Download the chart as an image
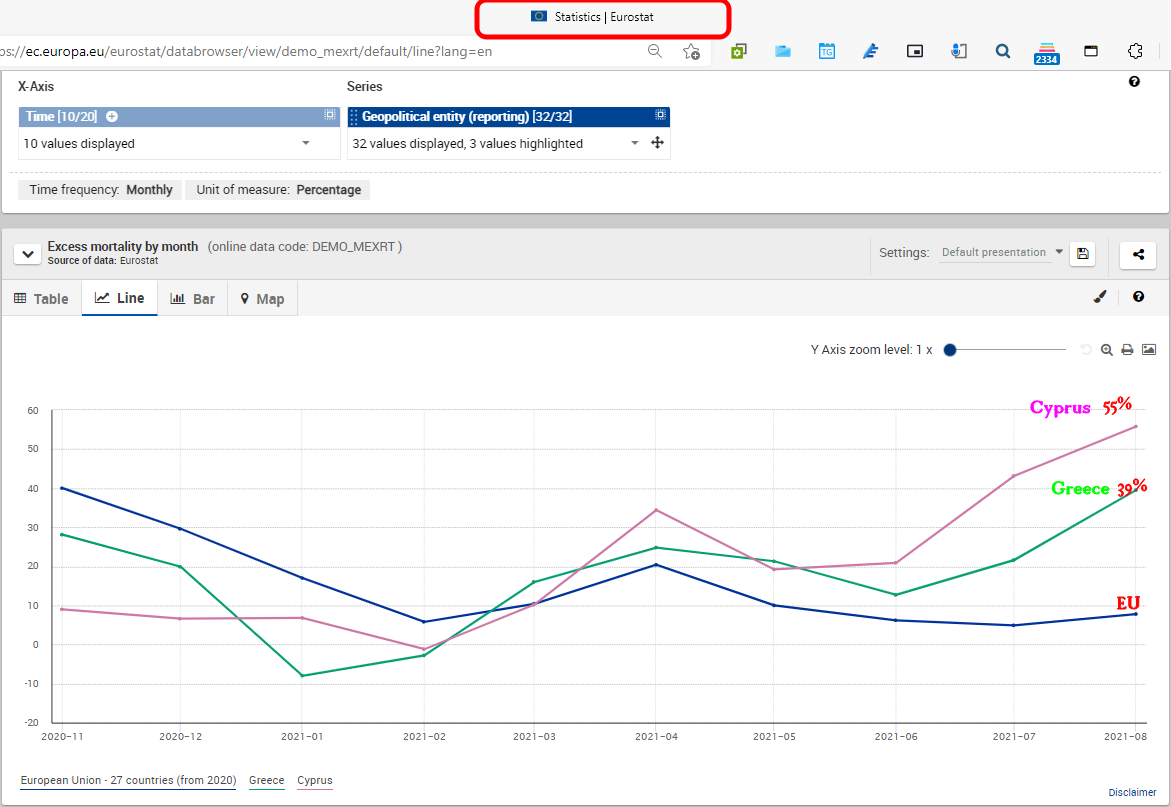 pos(1149,350)
